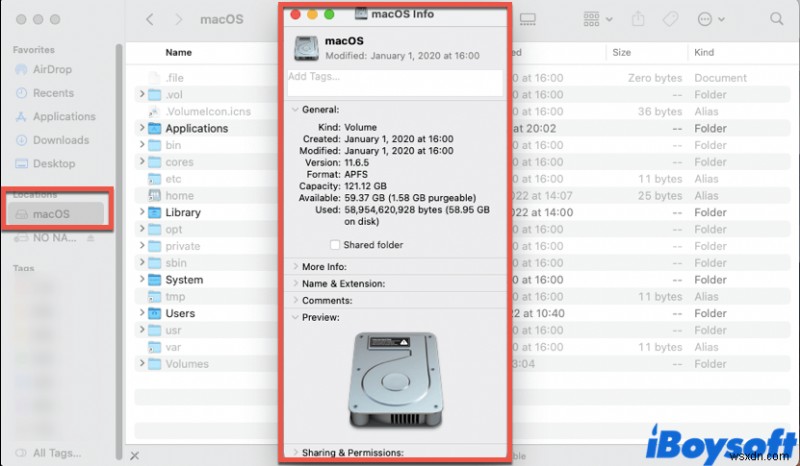Screen dimensions: 800x466
Task: Open the Finder Group By toolbar menu
Action: (597, 19)
